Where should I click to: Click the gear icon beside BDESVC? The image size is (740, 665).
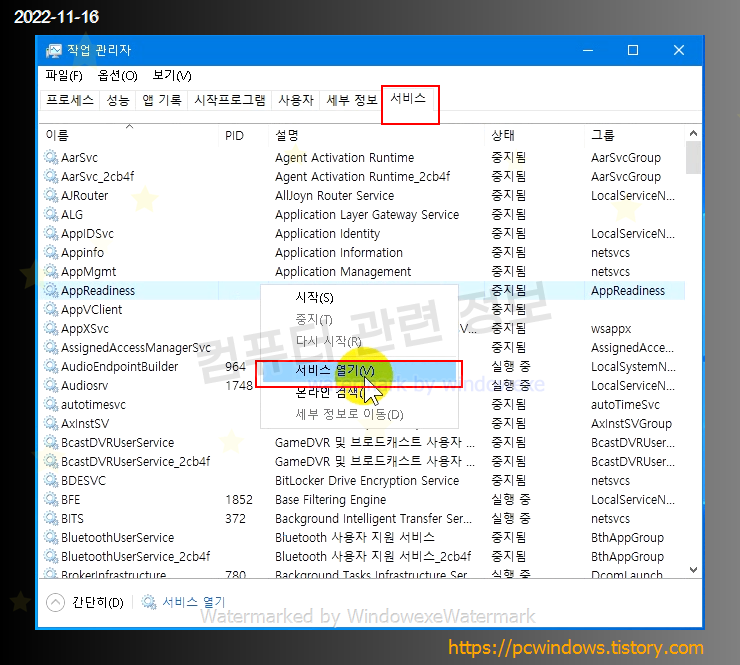tap(51, 480)
